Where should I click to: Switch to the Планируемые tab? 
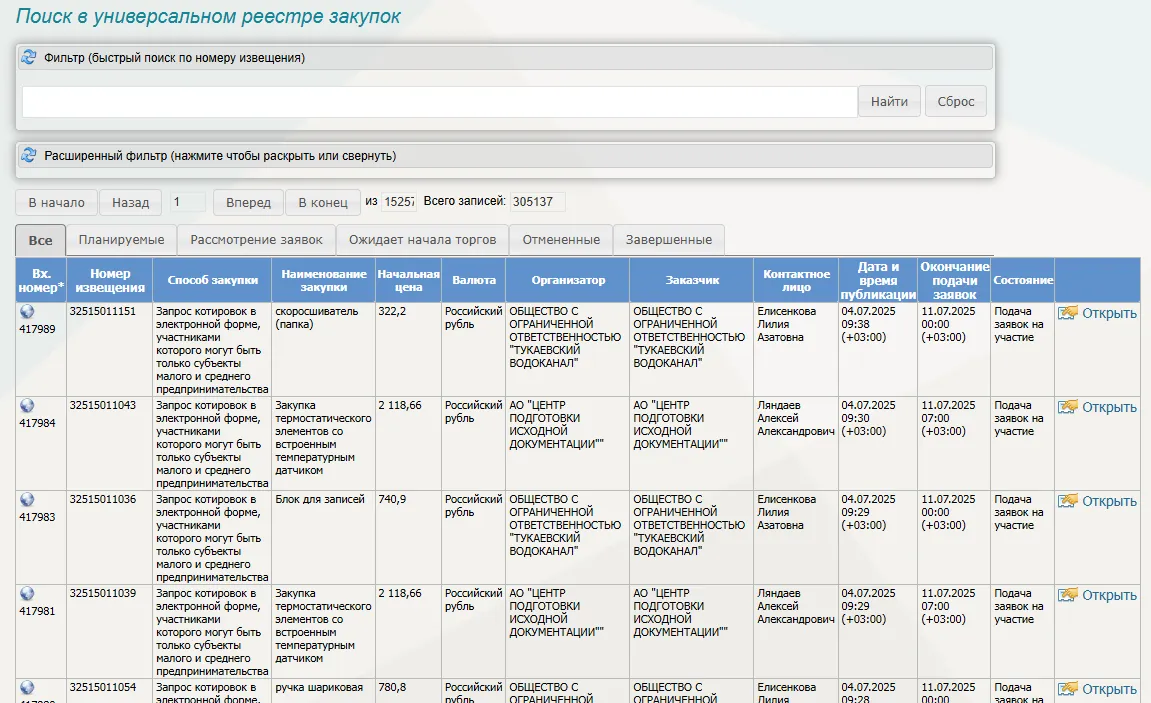click(x=121, y=240)
